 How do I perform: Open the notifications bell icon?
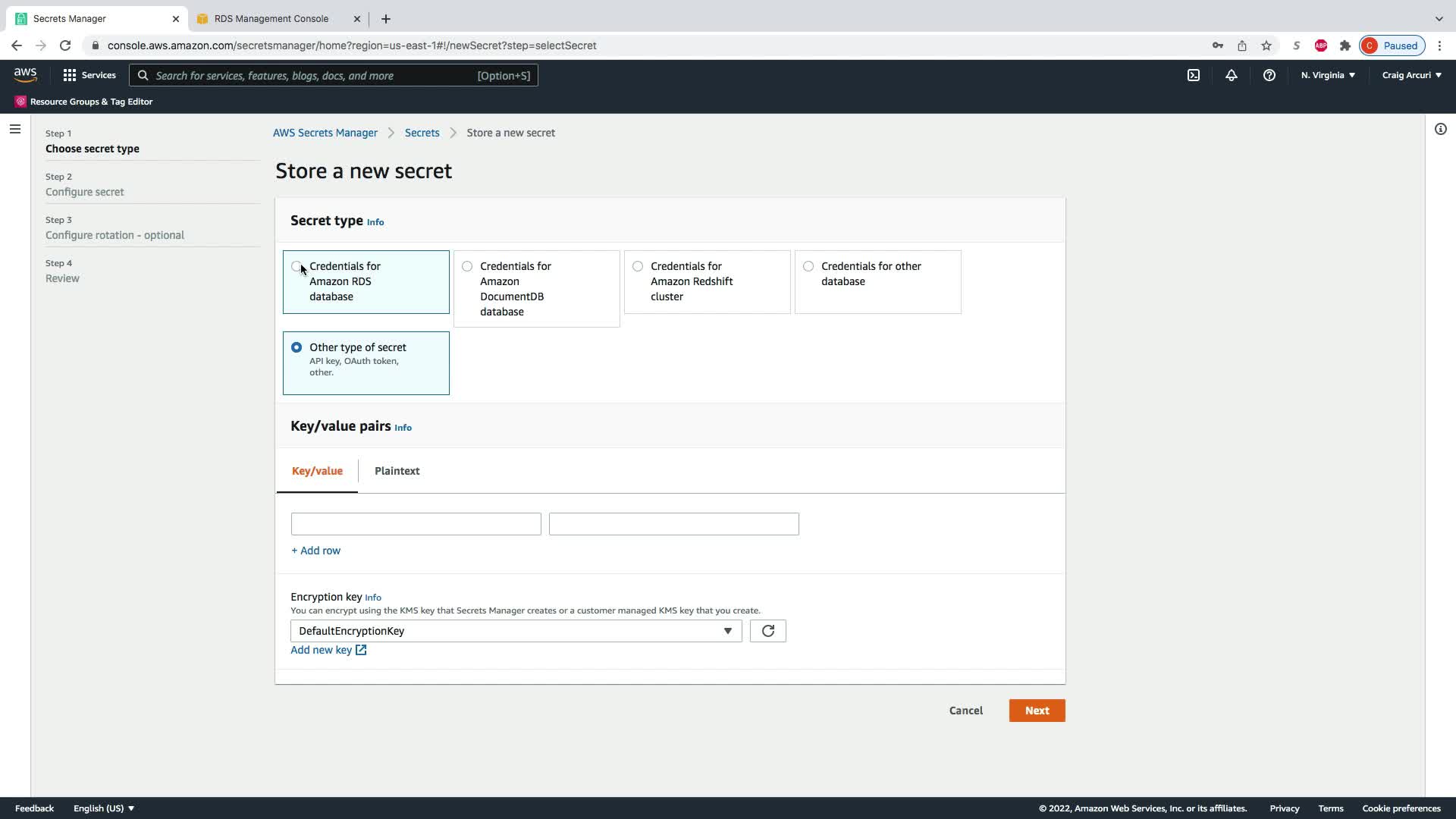(x=1231, y=75)
